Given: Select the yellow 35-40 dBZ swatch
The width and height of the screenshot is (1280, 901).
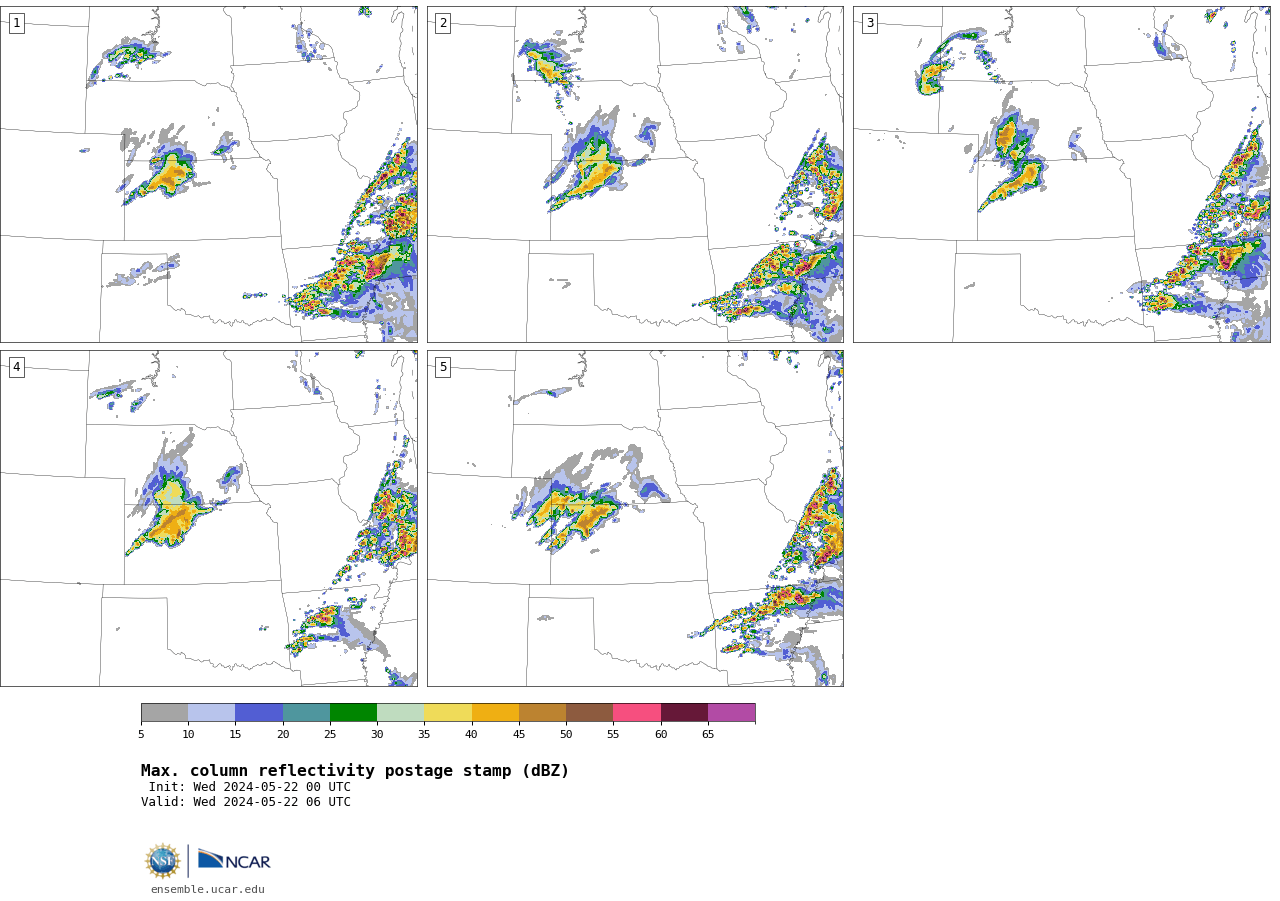Looking at the screenshot, I should pos(448,713).
